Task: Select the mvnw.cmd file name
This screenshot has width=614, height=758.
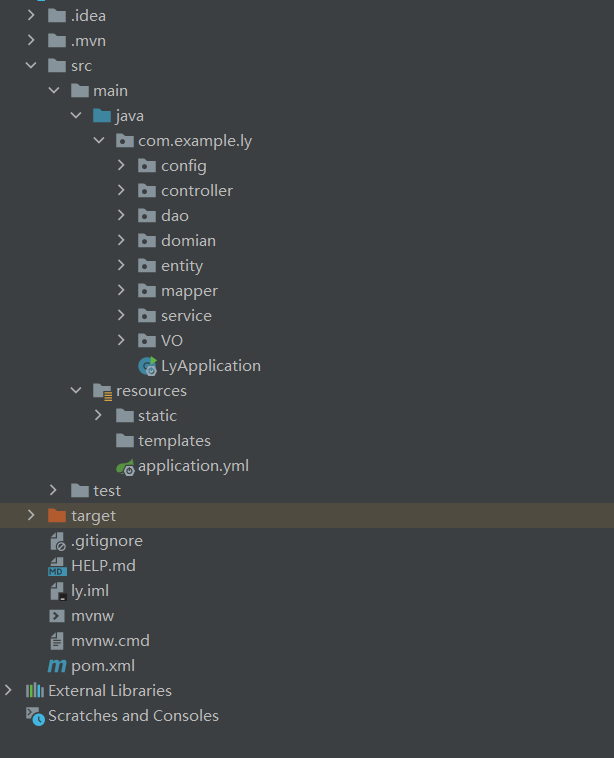Action: coord(110,641)
